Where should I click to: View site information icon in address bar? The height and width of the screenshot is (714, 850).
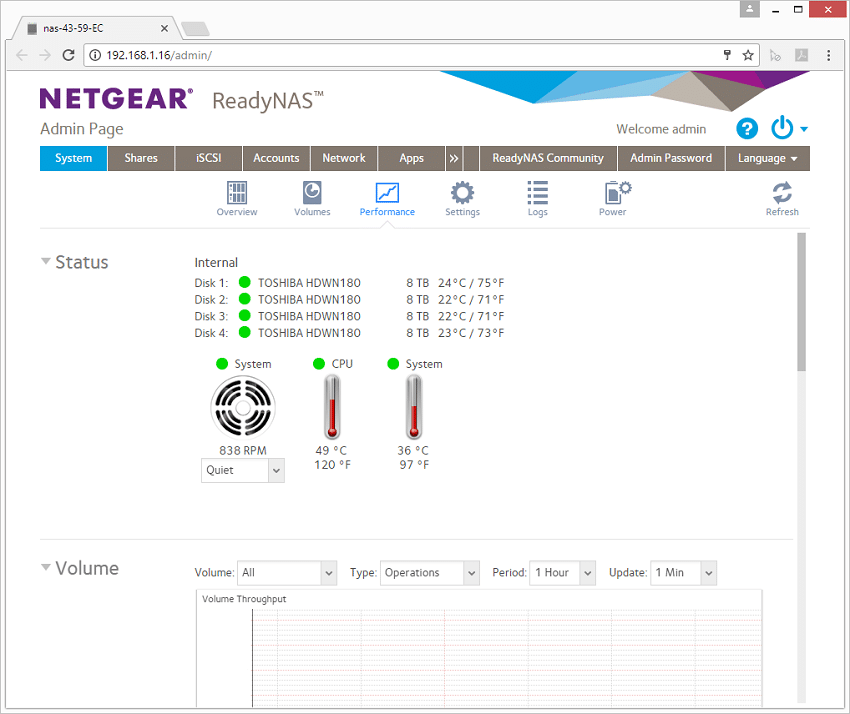[x=95, y=55]
